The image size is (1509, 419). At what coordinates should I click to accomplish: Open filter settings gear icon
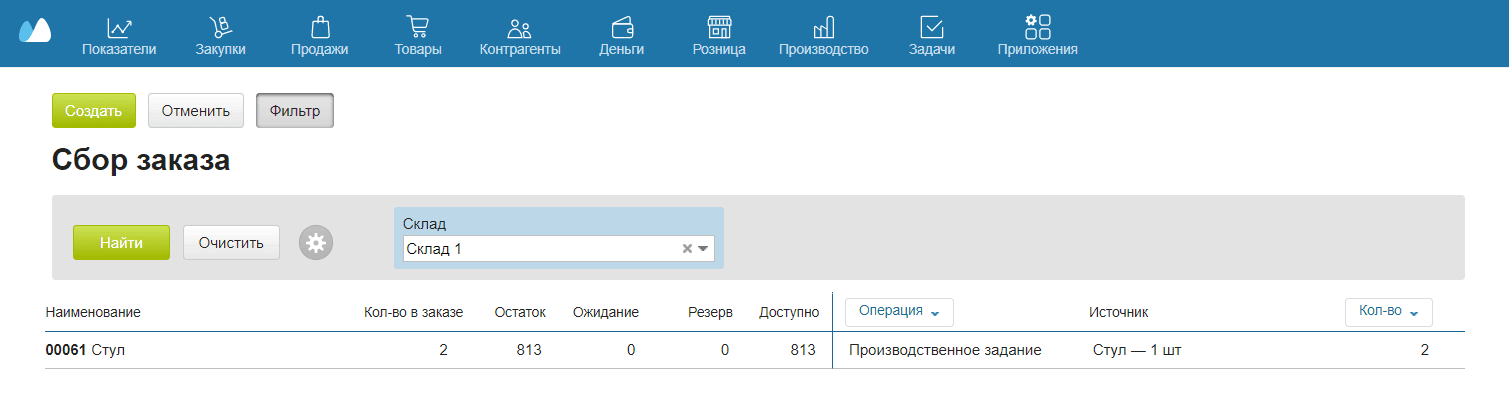316,242
